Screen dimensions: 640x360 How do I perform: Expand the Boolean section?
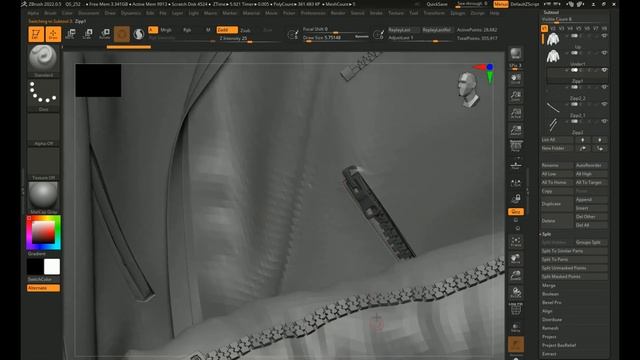pos(550,294)
